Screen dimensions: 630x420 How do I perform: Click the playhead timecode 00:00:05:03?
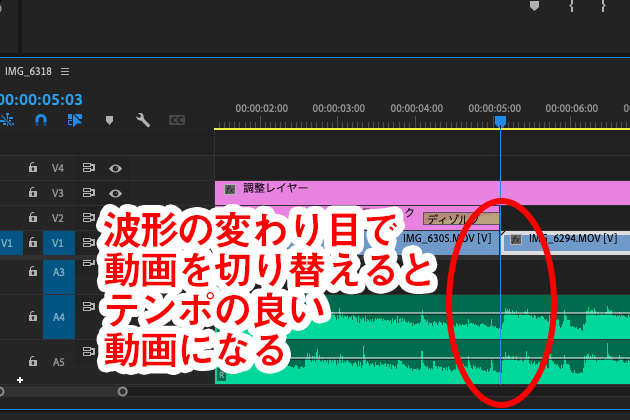40,99
